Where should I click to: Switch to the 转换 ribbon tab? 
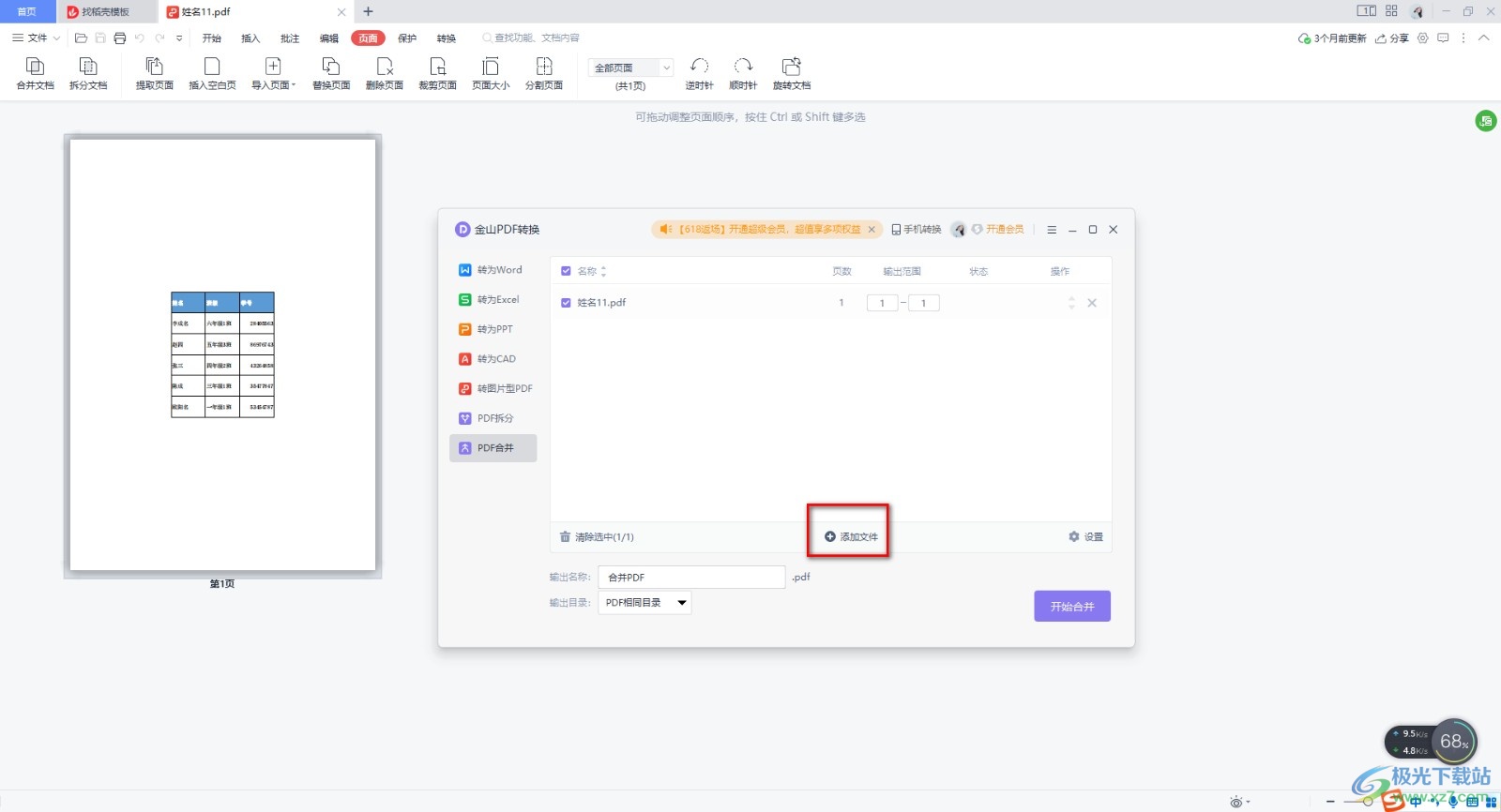coord(447,38)
